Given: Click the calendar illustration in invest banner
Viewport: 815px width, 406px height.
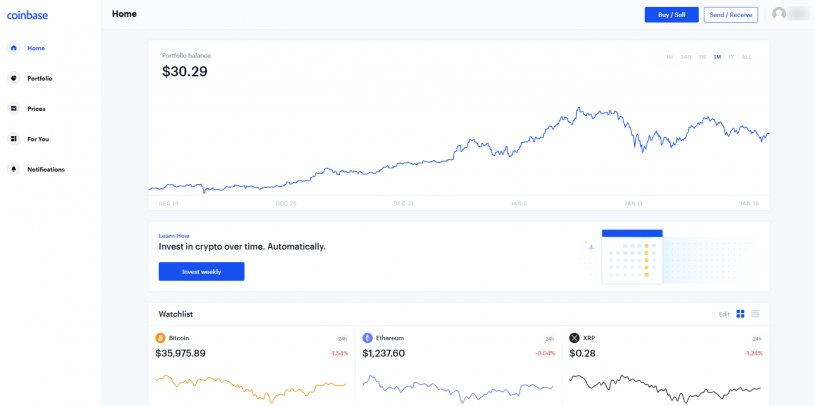Looking at the screenshot, I should tap(632, 257).
